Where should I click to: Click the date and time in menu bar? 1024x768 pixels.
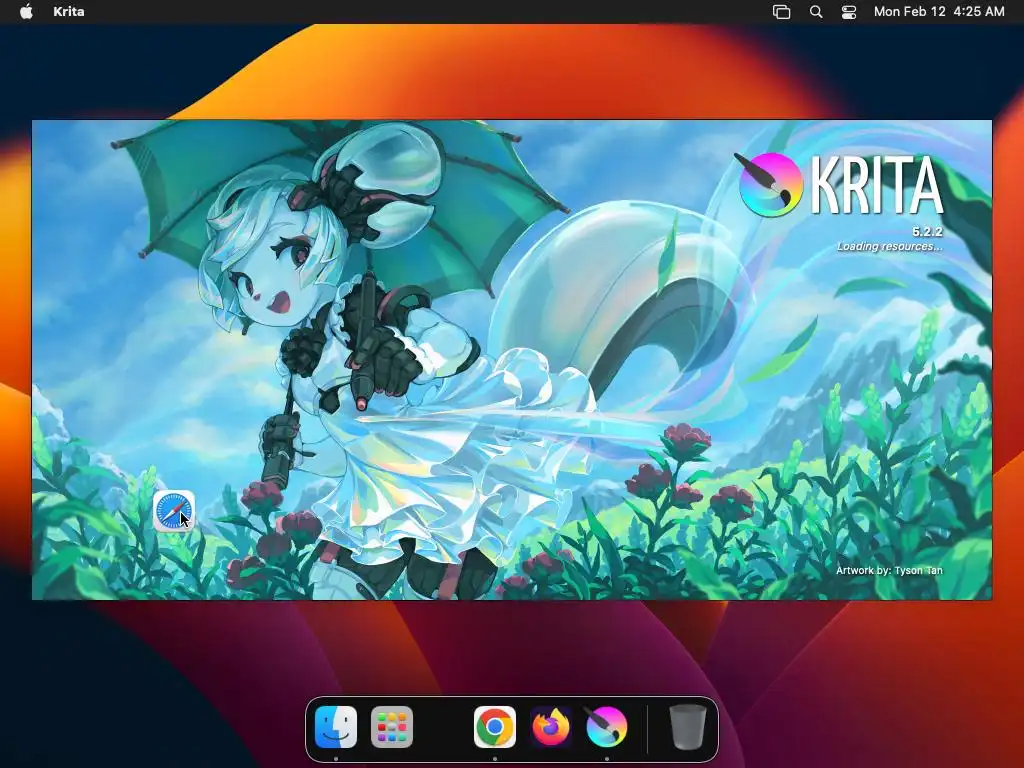(939, 11)
